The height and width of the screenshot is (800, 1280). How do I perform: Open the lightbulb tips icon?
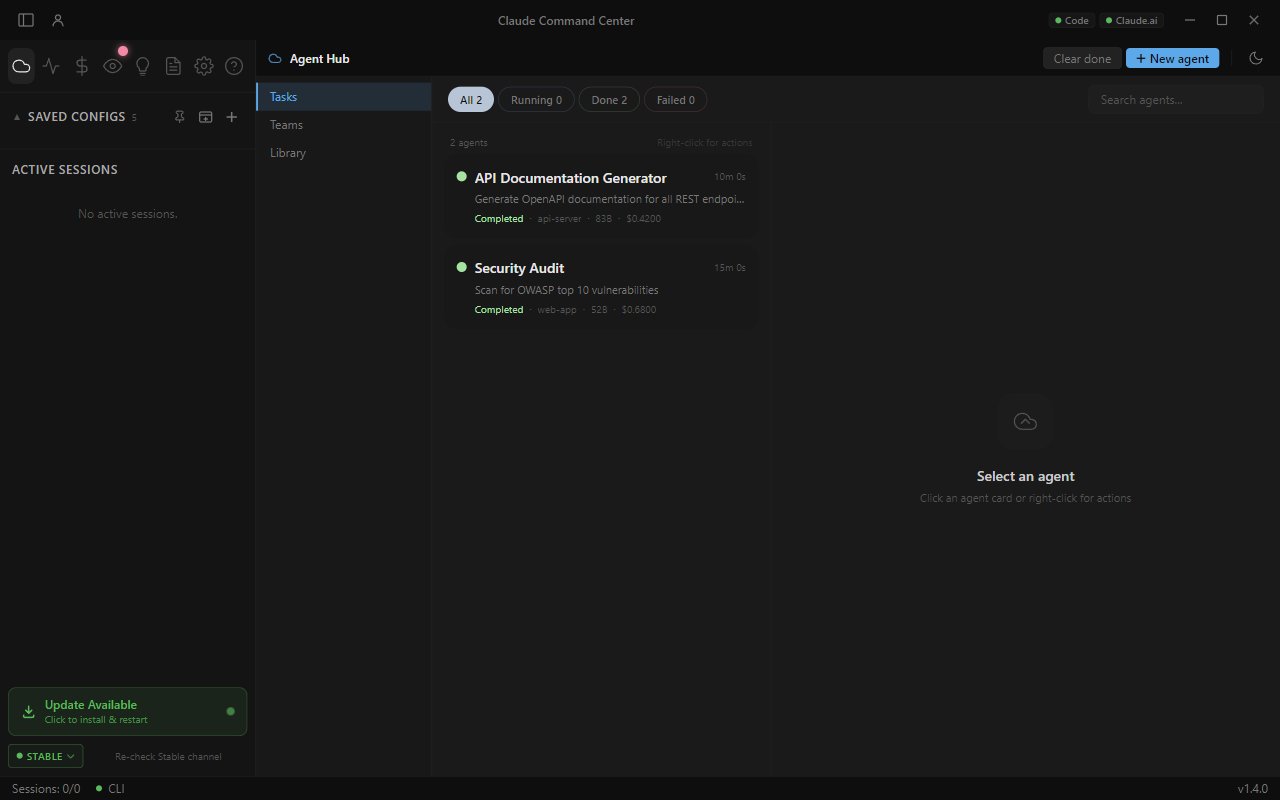(143, 66)
